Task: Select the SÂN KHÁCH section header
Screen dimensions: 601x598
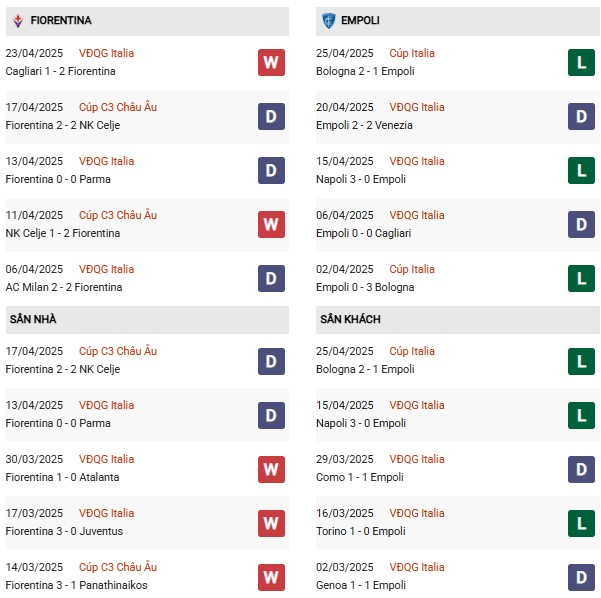Action: (x=350, y=319)
